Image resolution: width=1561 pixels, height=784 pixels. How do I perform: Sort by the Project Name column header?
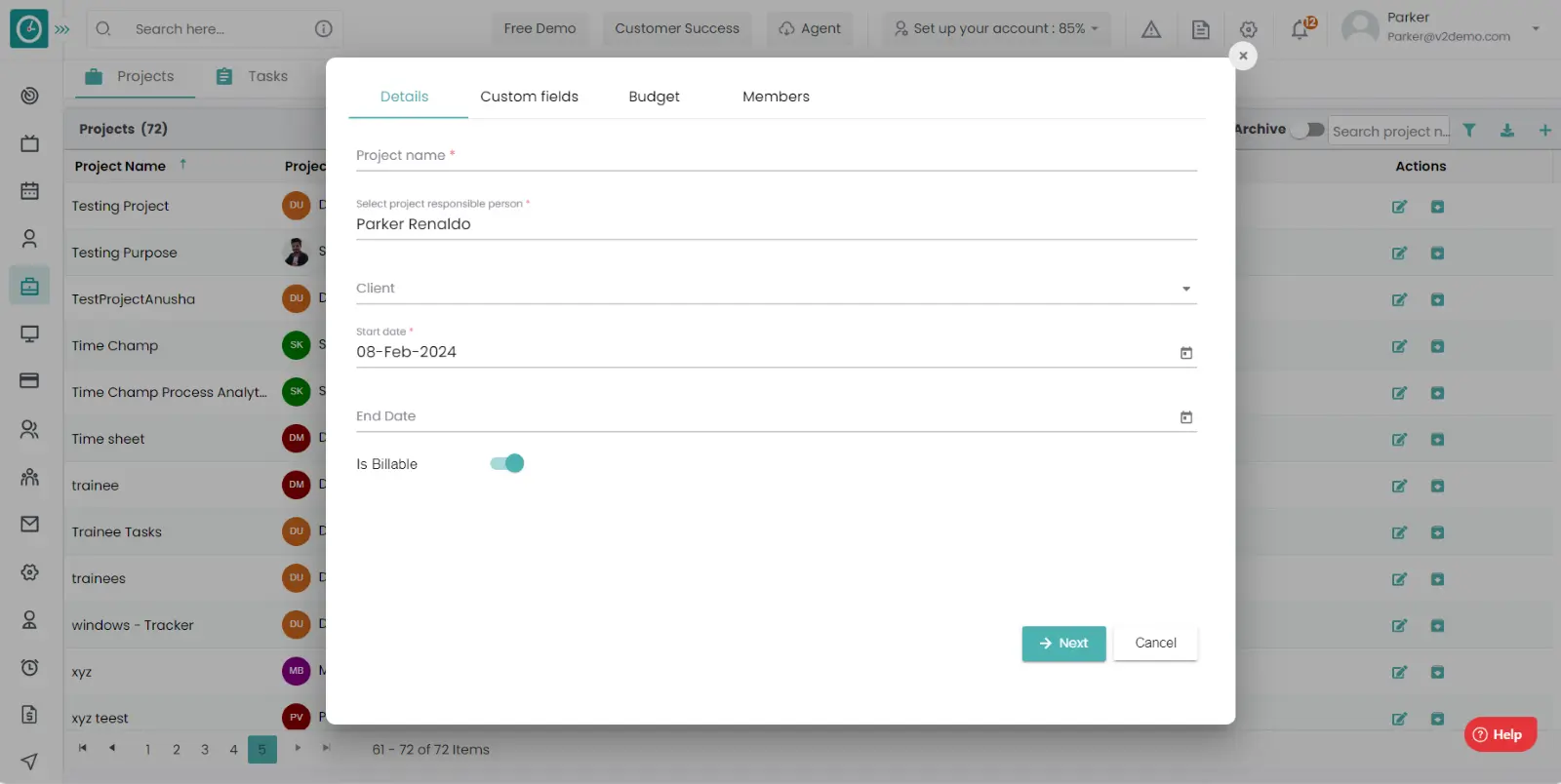click(x=120, y=166)
